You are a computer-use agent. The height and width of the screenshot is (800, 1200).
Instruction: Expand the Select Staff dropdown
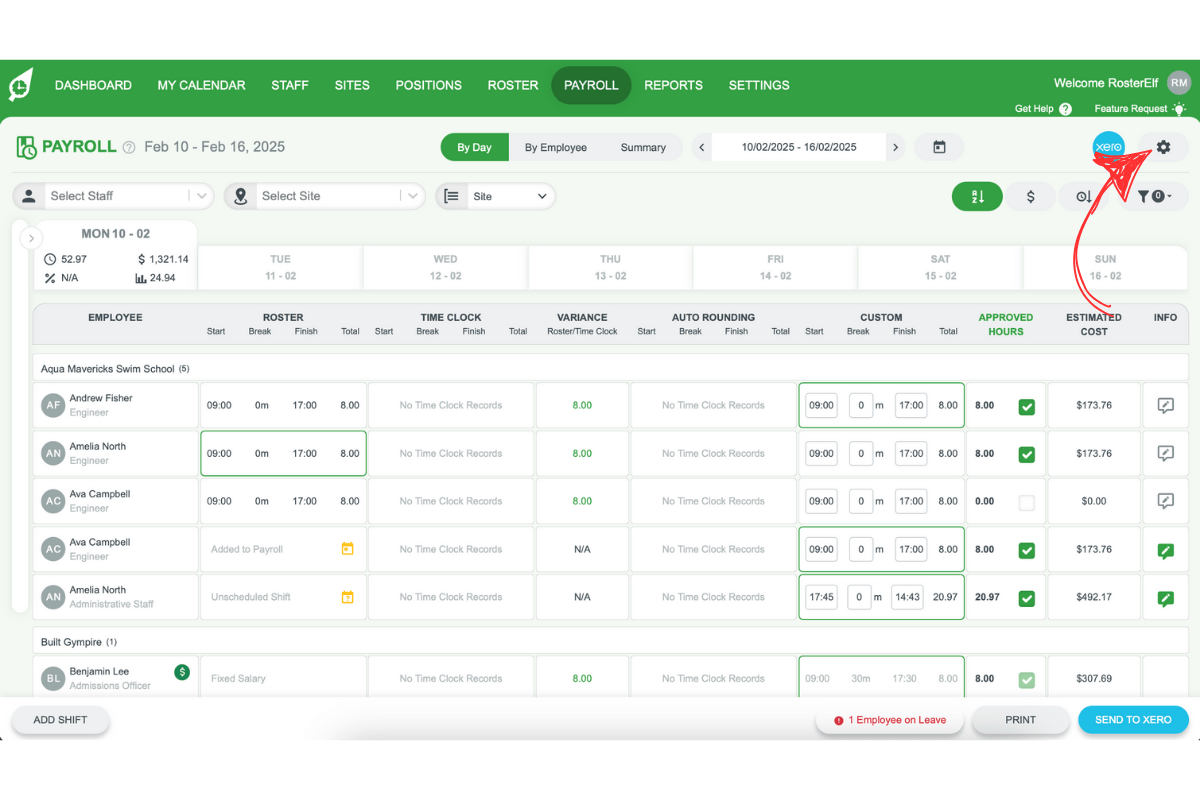click(202, 196)
